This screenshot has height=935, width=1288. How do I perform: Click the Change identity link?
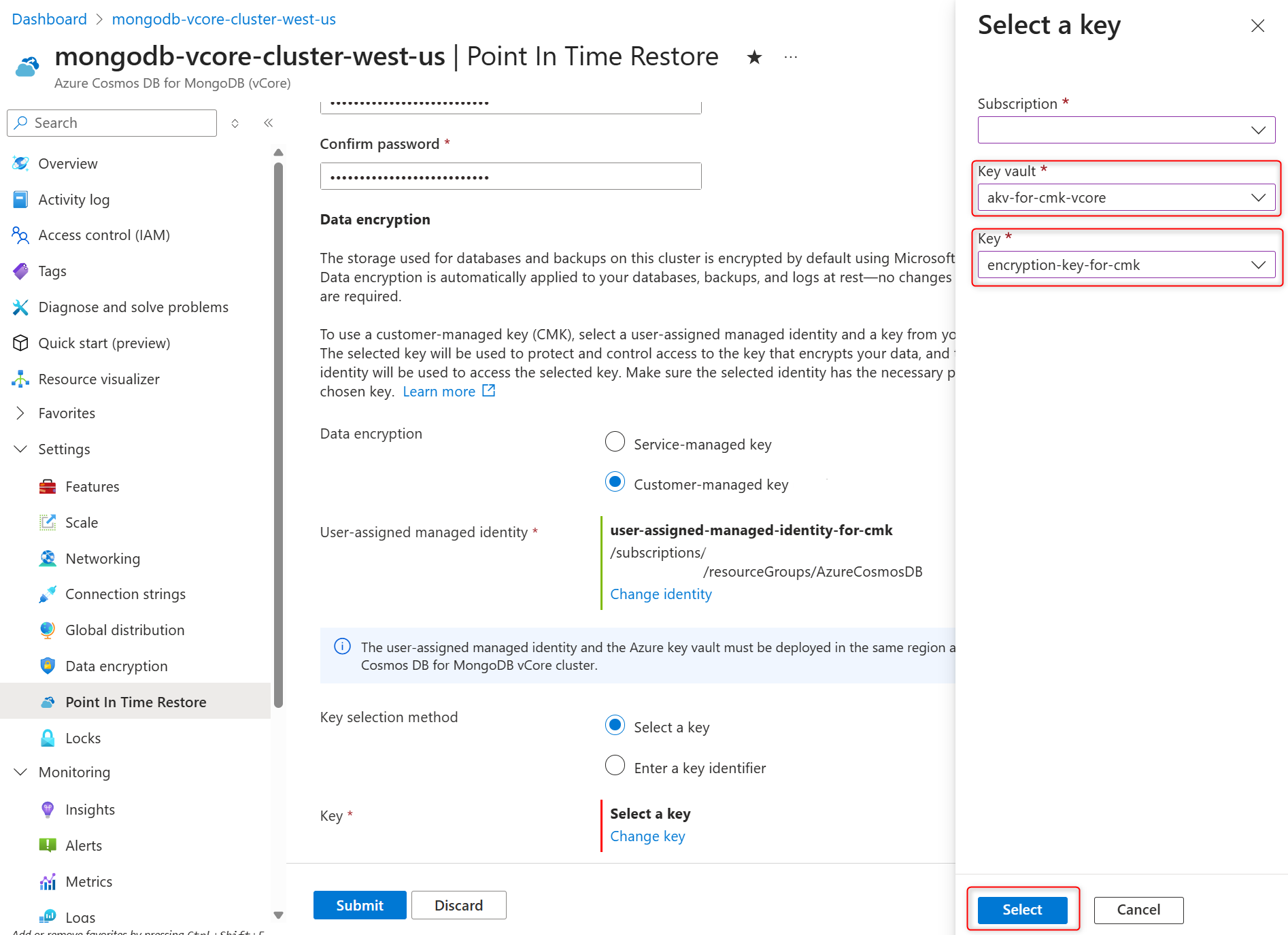661,594
